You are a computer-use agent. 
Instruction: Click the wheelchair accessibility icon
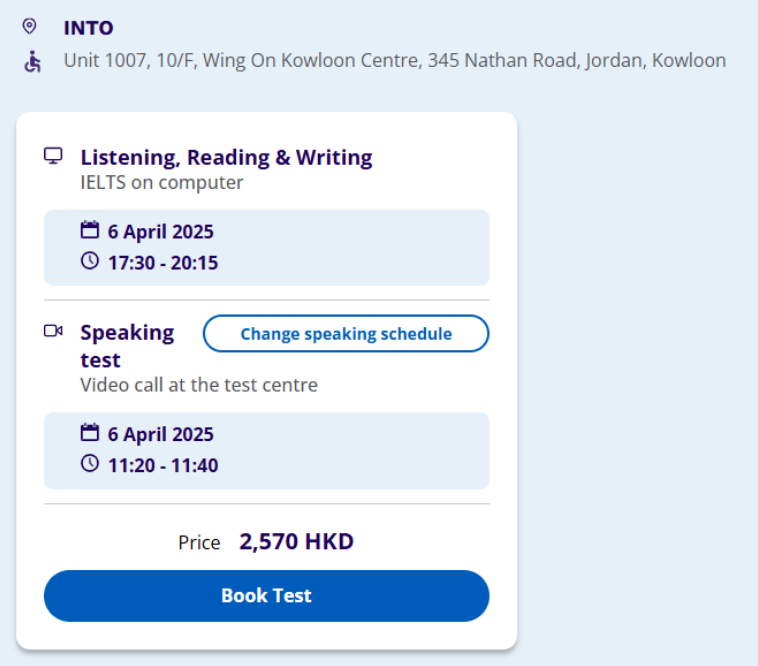coord(32,62)
